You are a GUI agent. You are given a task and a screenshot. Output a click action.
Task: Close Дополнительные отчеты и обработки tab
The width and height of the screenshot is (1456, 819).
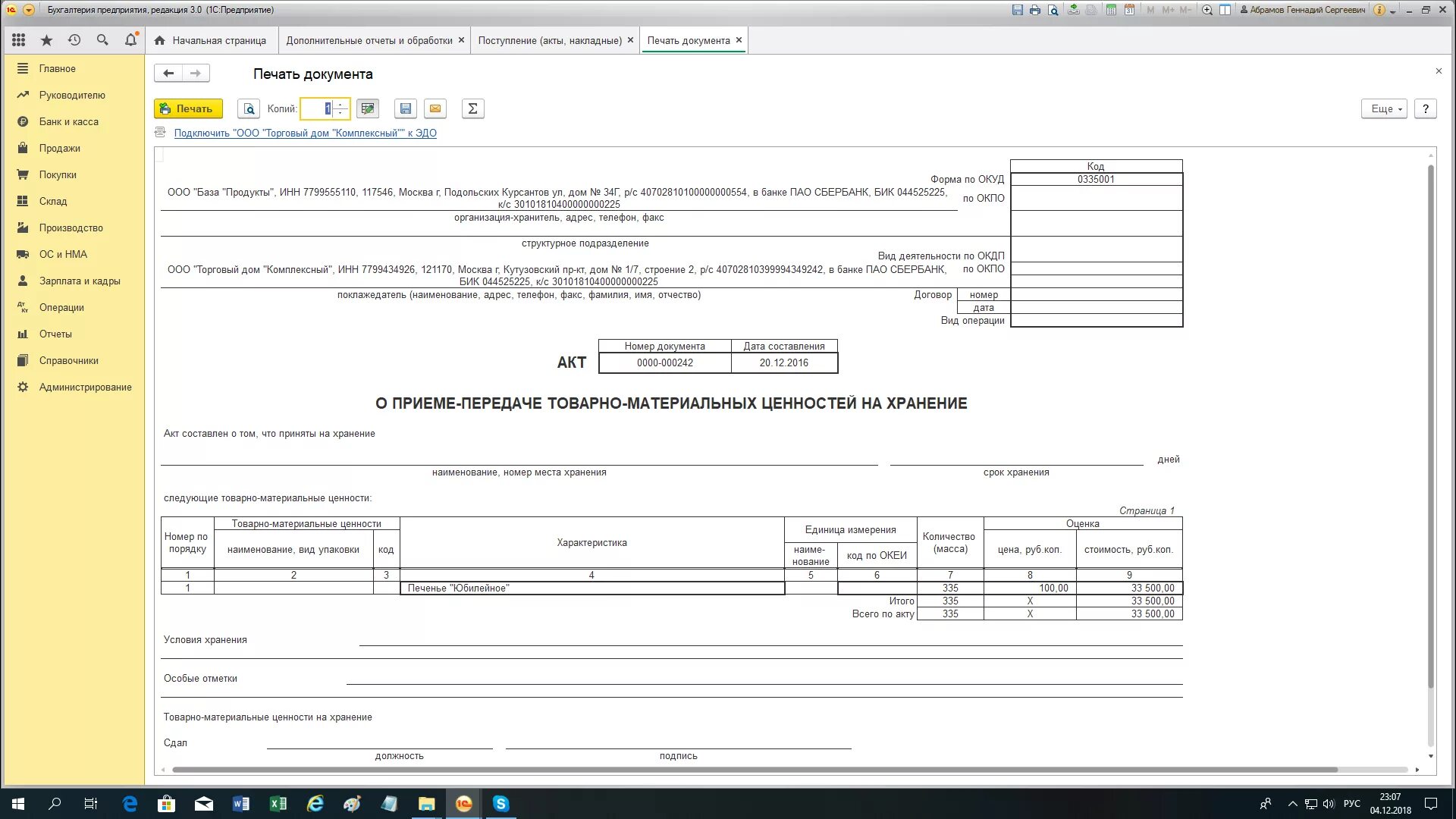coord(461,40)
